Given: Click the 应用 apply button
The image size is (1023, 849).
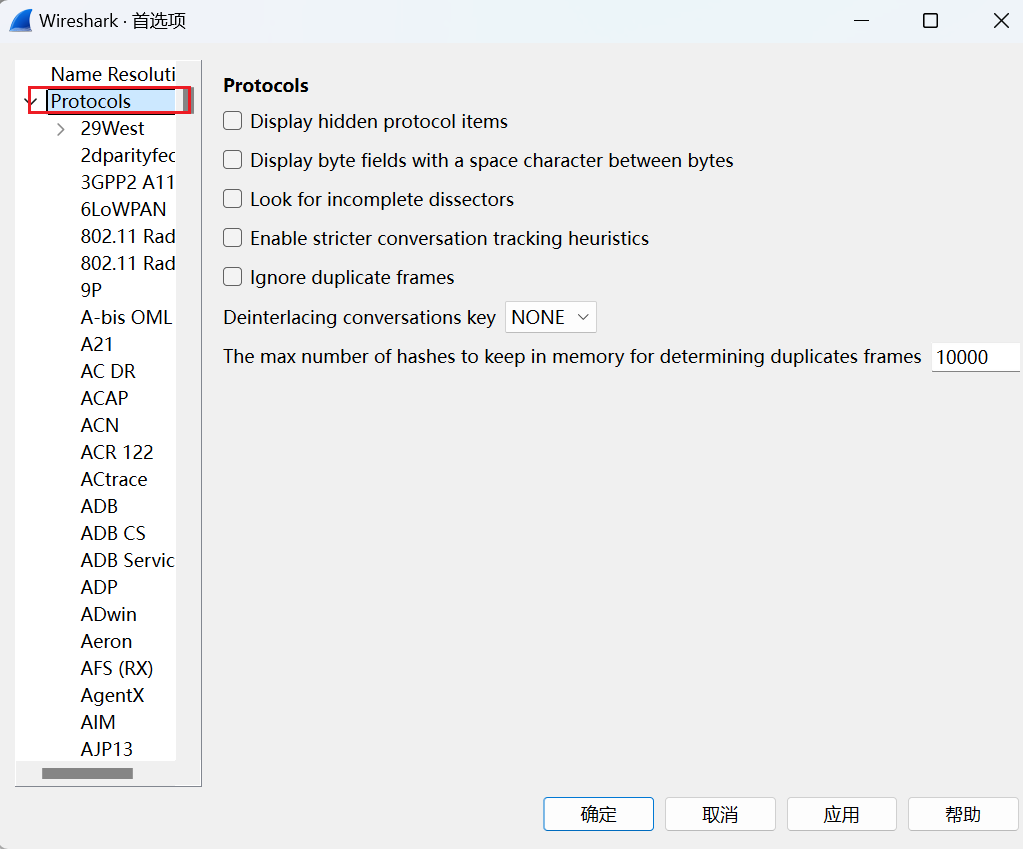Looking at the screenshot, I should click(841, 814).
